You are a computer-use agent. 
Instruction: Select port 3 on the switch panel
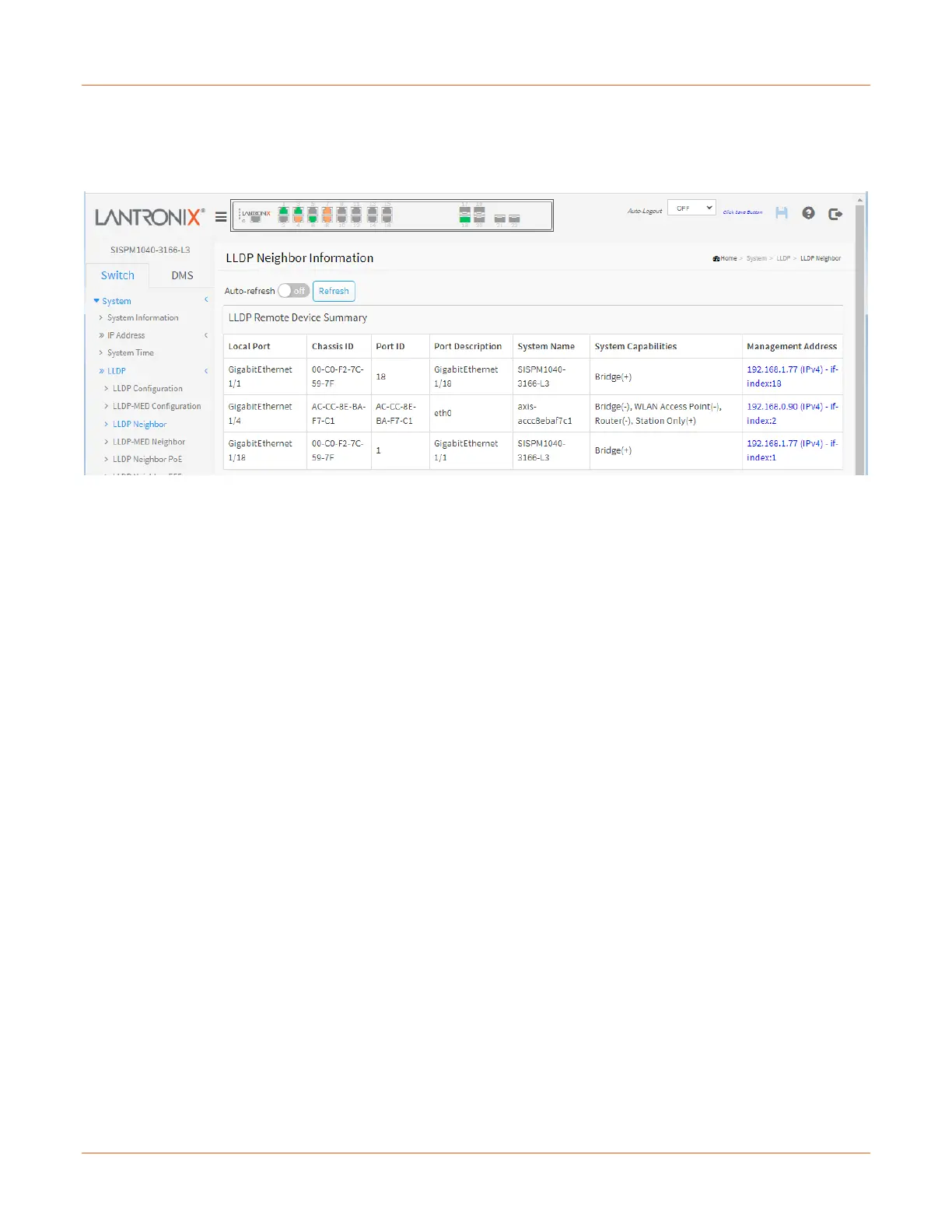[298, 210]
